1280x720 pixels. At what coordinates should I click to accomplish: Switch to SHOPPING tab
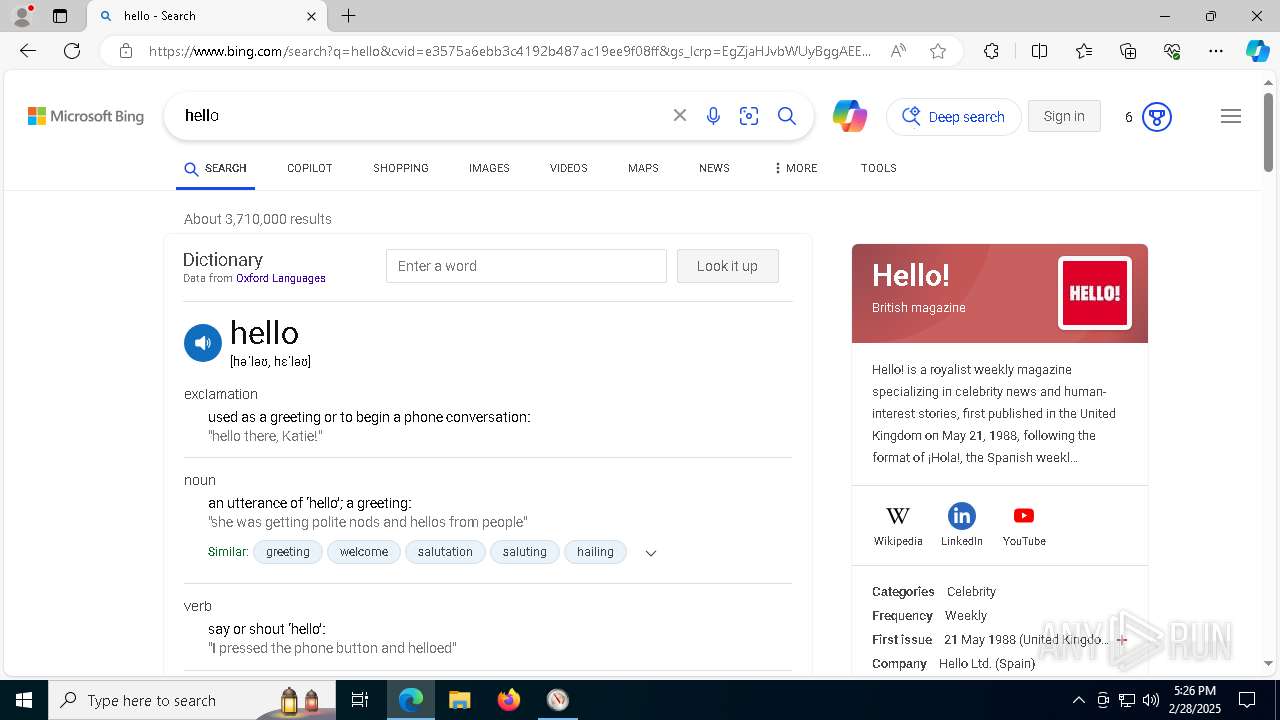tap(401, 168)
